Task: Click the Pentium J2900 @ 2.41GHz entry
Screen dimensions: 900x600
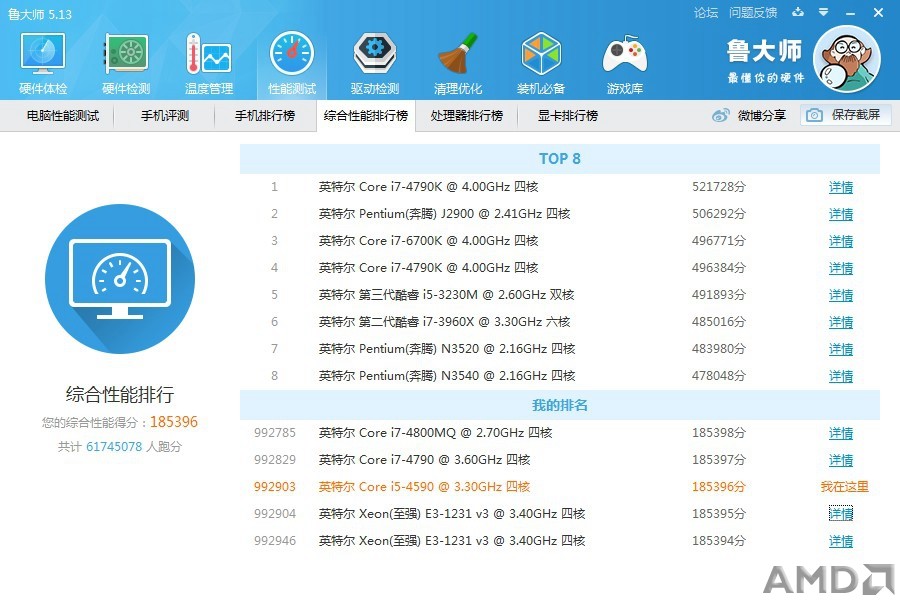Action: coord(444,214)
